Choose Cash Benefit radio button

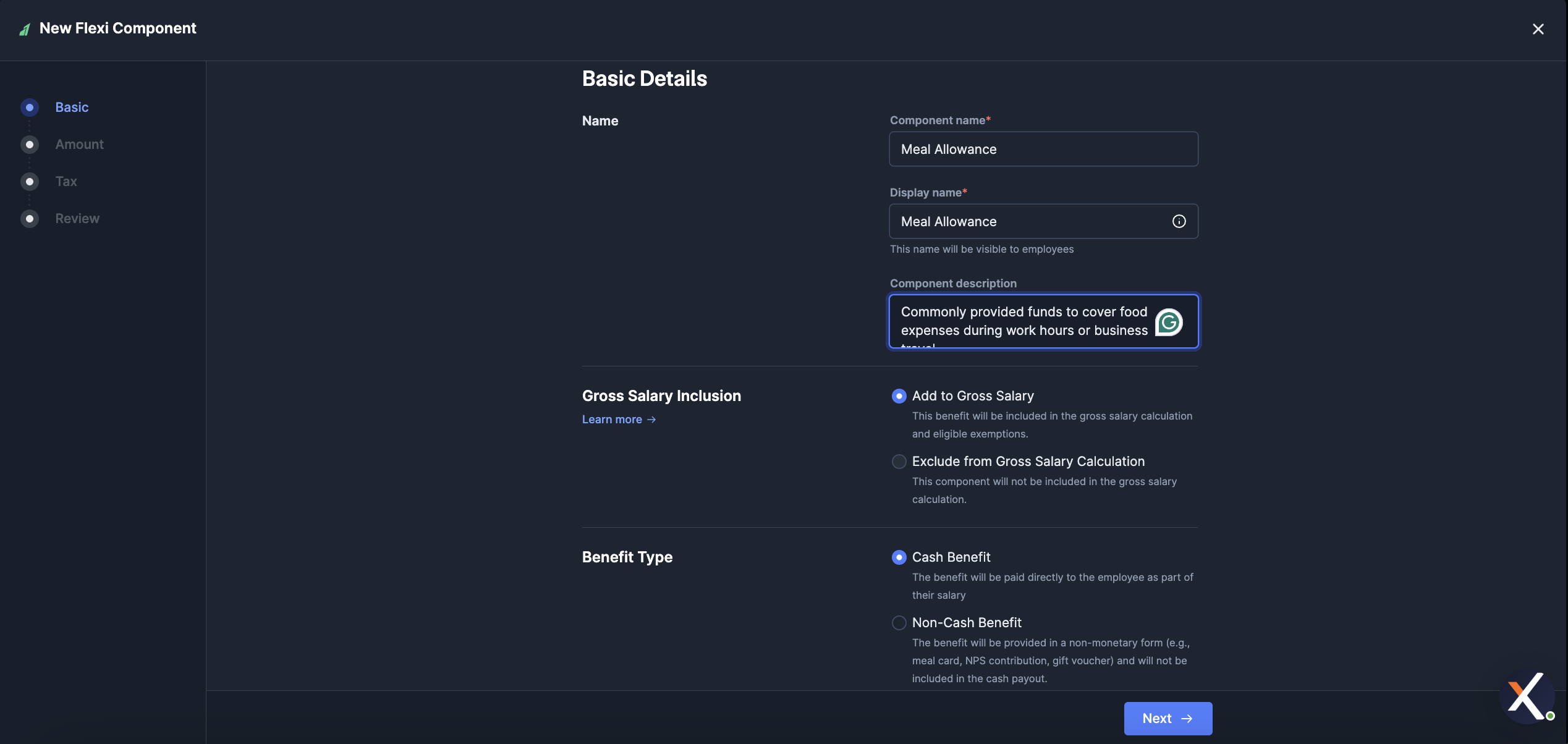[899, 557]
